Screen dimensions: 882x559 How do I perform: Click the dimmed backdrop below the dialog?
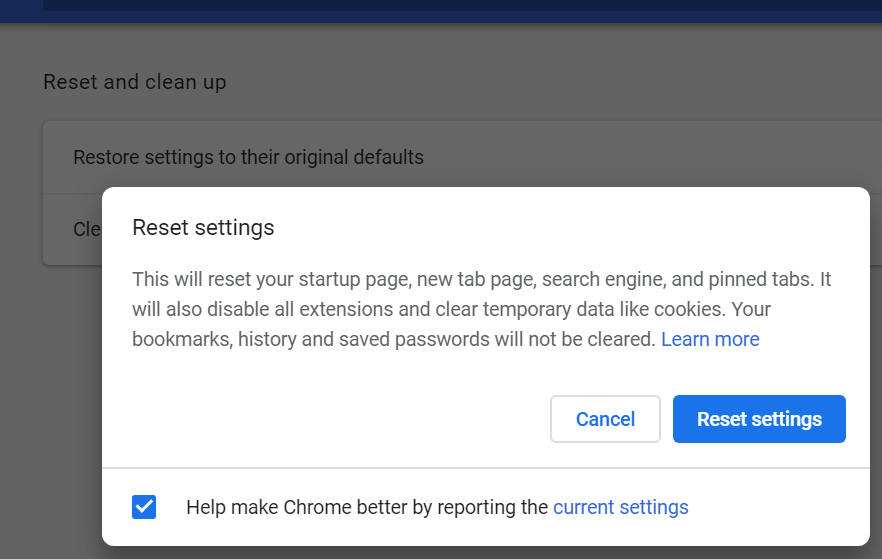[x=441, y=553]
